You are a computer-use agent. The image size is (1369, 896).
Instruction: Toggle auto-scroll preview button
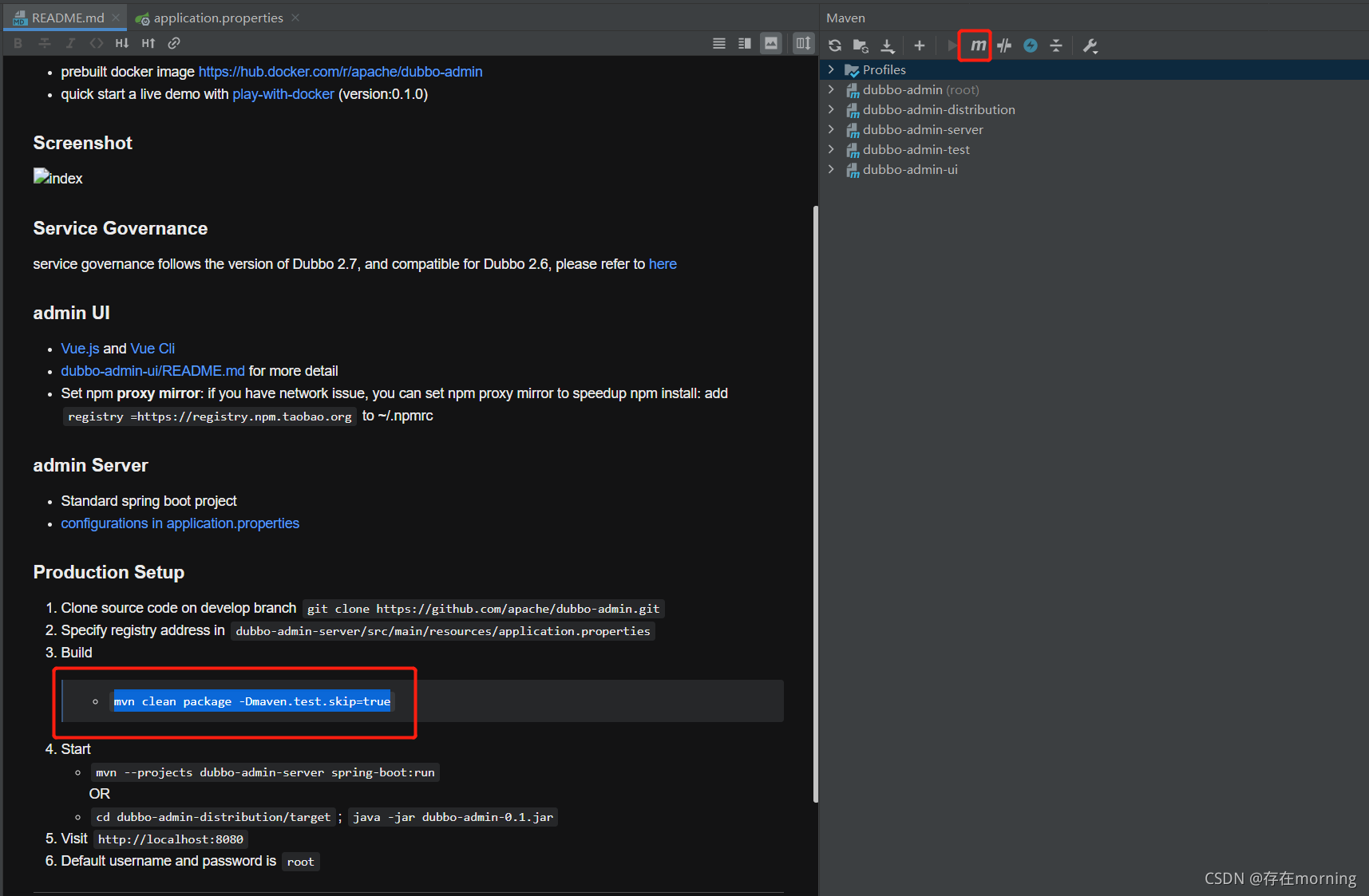click(803, 43)
